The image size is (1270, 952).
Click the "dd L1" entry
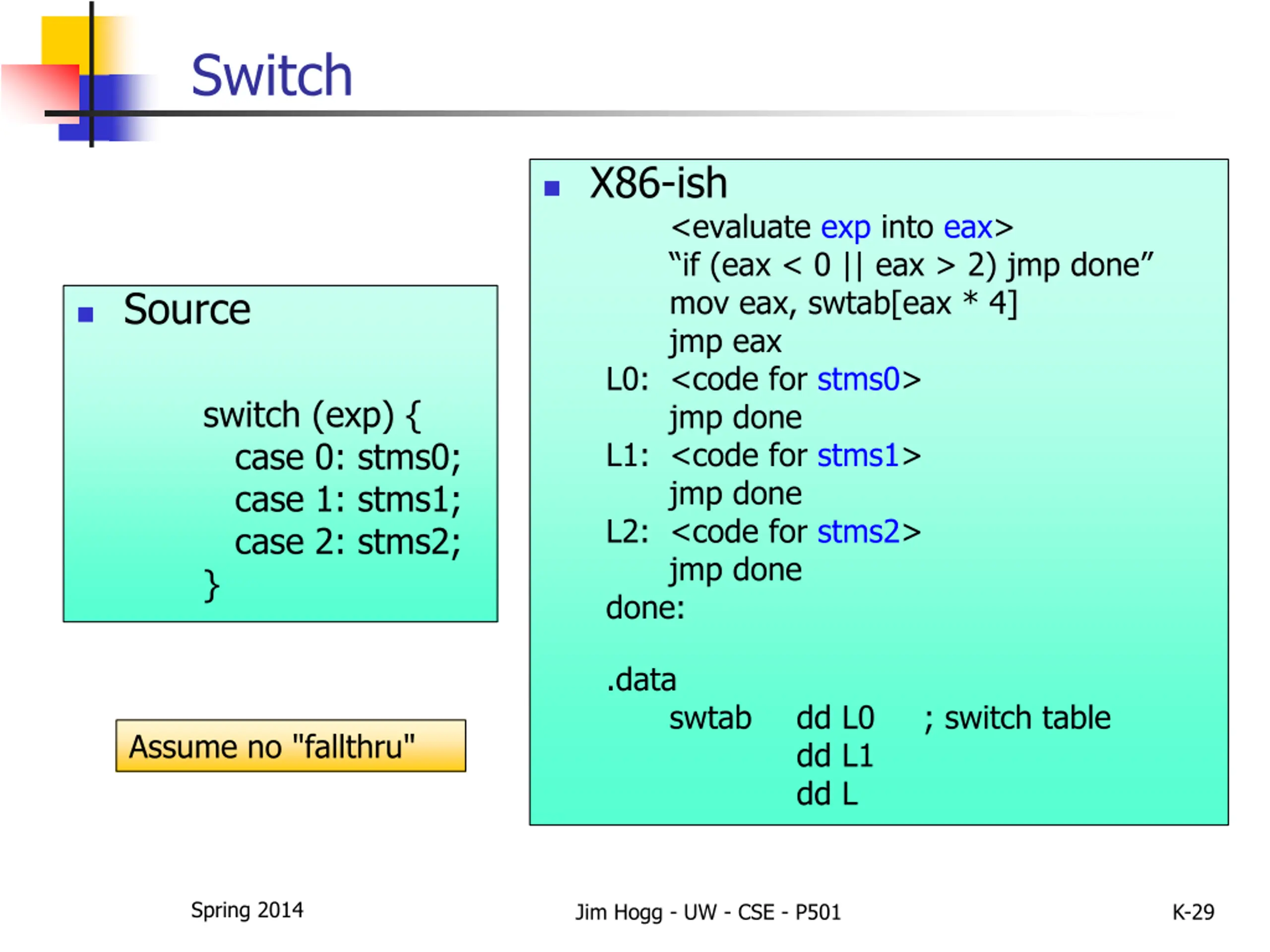pos(834,756)
